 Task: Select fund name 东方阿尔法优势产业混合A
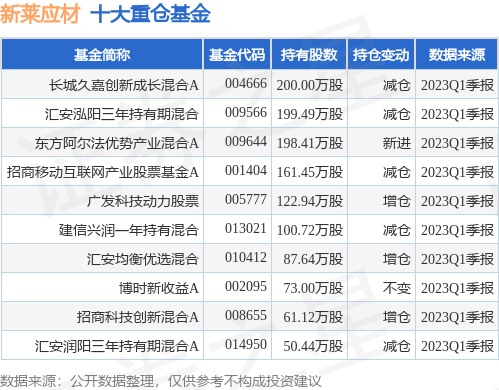coord(117,143)
